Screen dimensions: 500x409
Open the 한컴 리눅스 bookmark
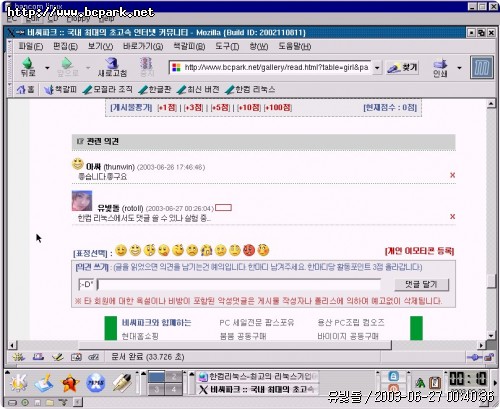pyautogui.click(x=250, y=89)
